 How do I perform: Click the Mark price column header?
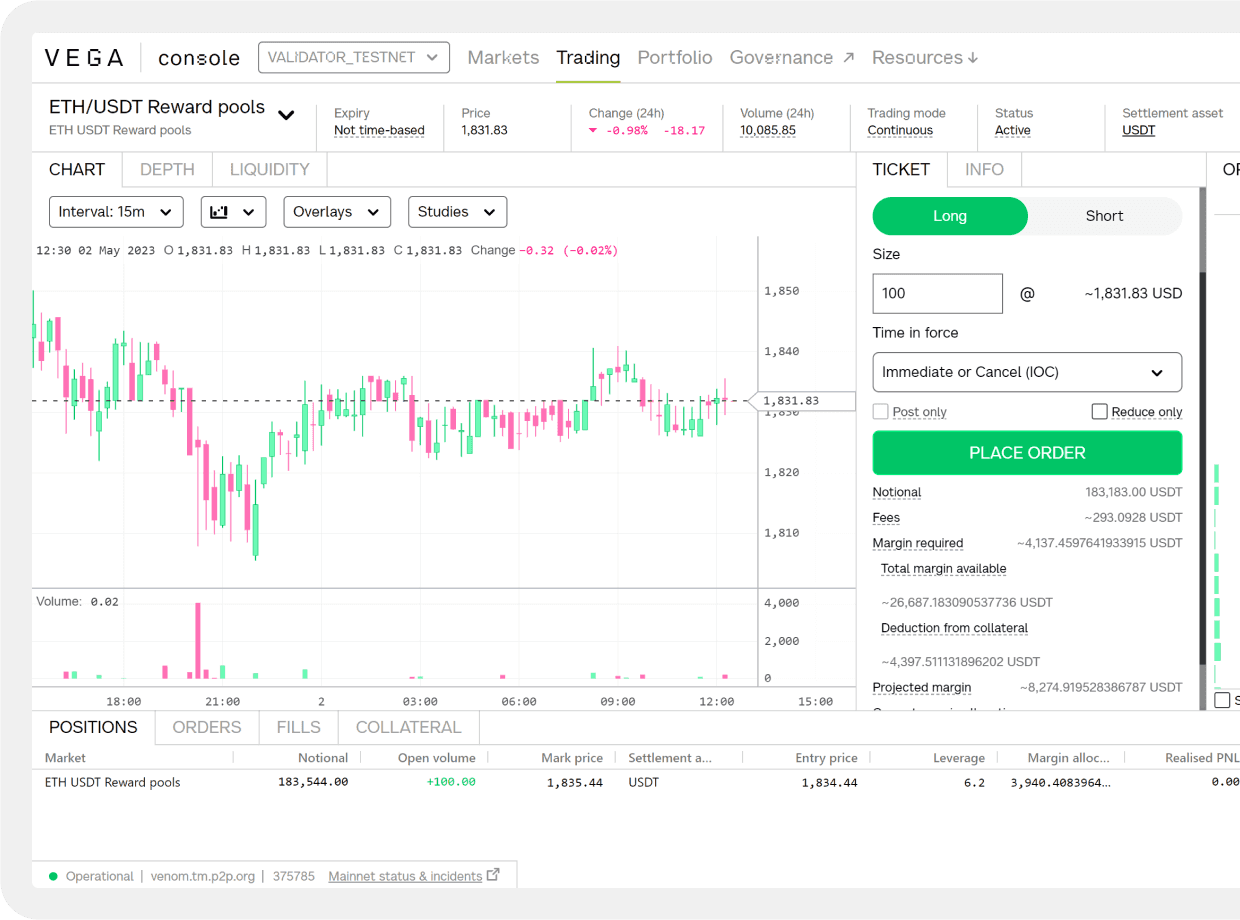click(x=572, y=758)
